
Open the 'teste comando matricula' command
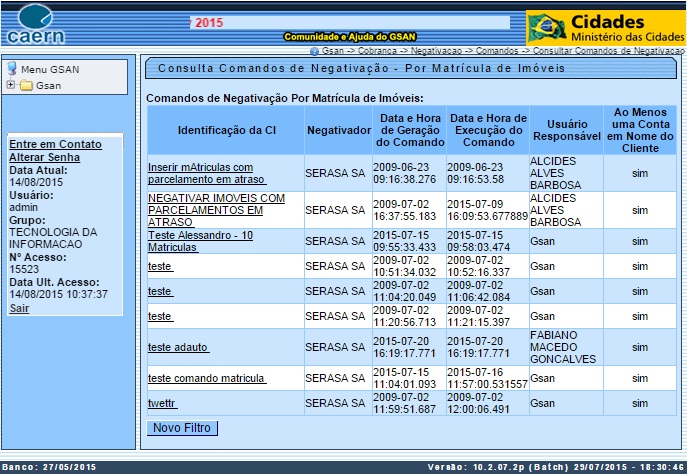[x=206, y=378]
